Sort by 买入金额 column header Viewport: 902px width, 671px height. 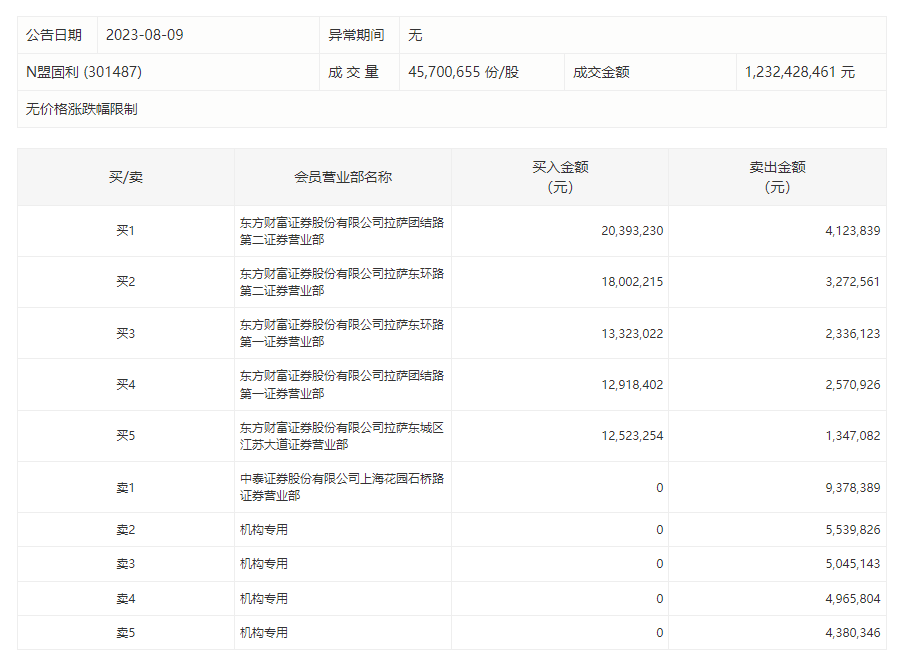(560, 177)
